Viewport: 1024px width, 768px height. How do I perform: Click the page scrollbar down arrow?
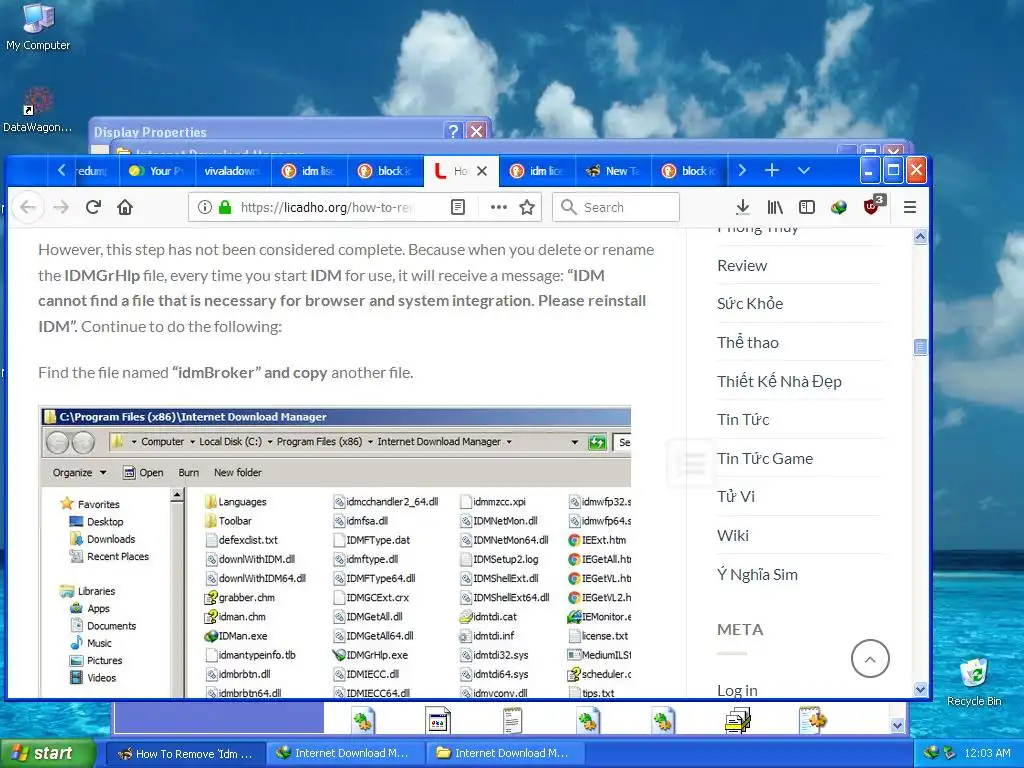click(x=920, y=689)
